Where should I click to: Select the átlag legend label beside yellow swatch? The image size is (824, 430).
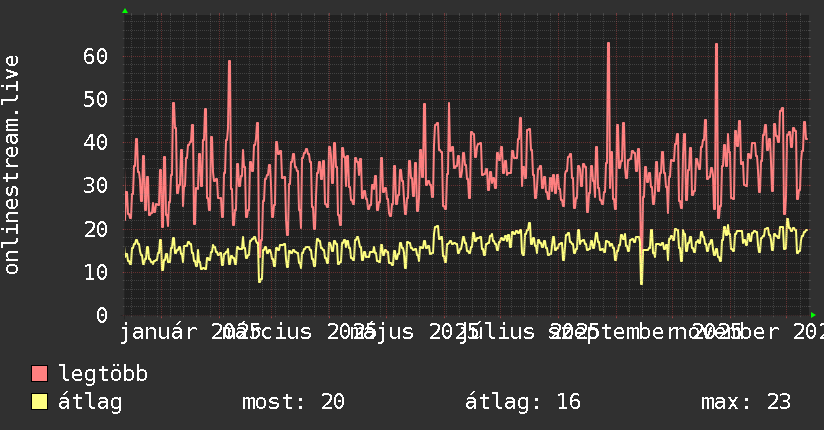tap(90, 402)
